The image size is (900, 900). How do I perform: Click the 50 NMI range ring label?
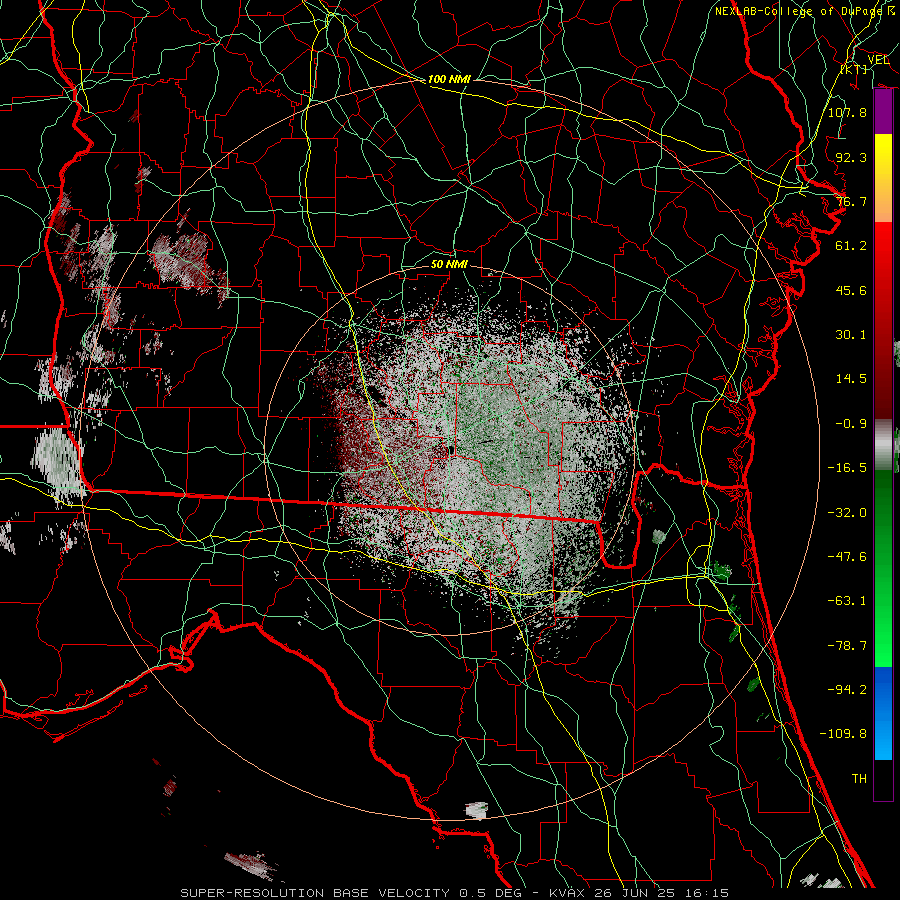[449, 264]
